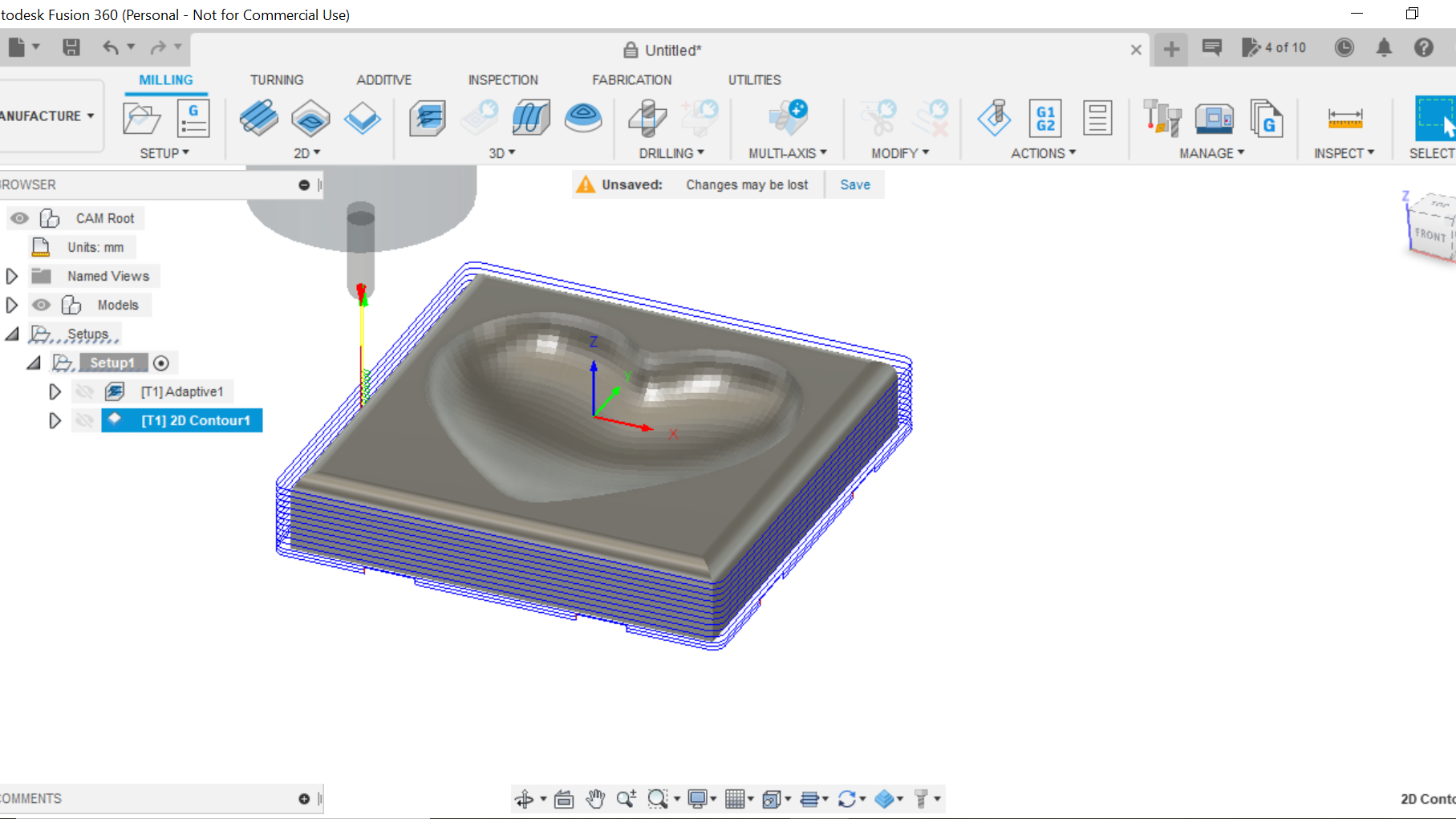Open the SETUP dropdown menu

(164, 153)
